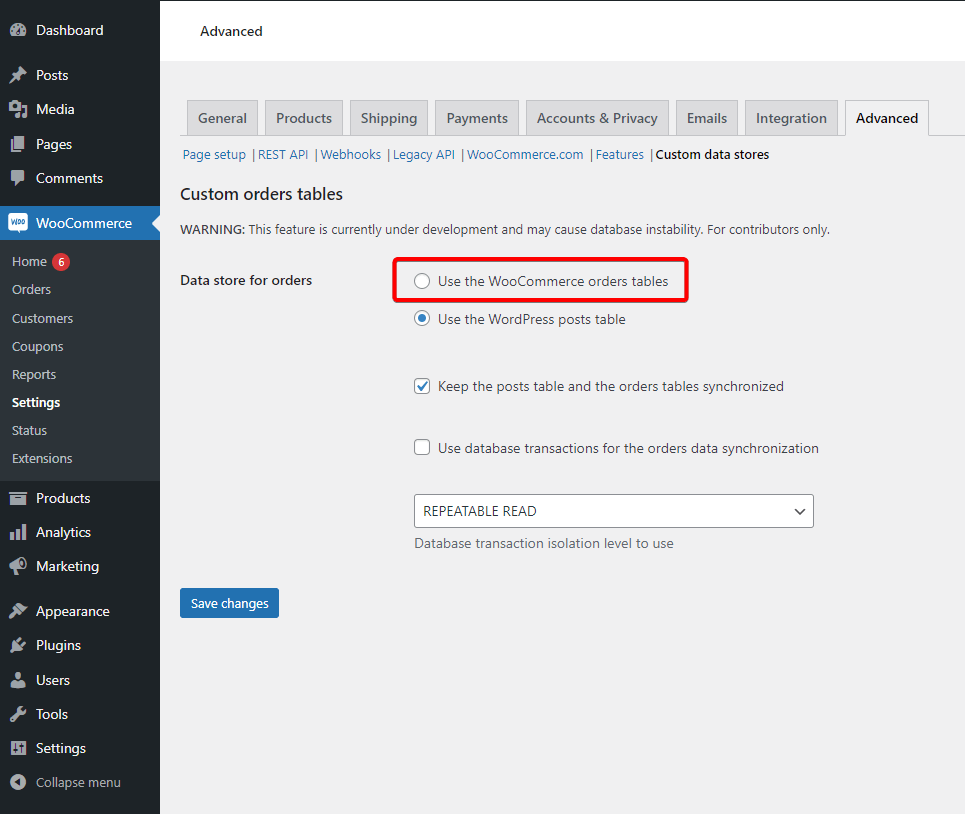
Task: Open Coupons in WooCommerce submenu
Action: 38,346
